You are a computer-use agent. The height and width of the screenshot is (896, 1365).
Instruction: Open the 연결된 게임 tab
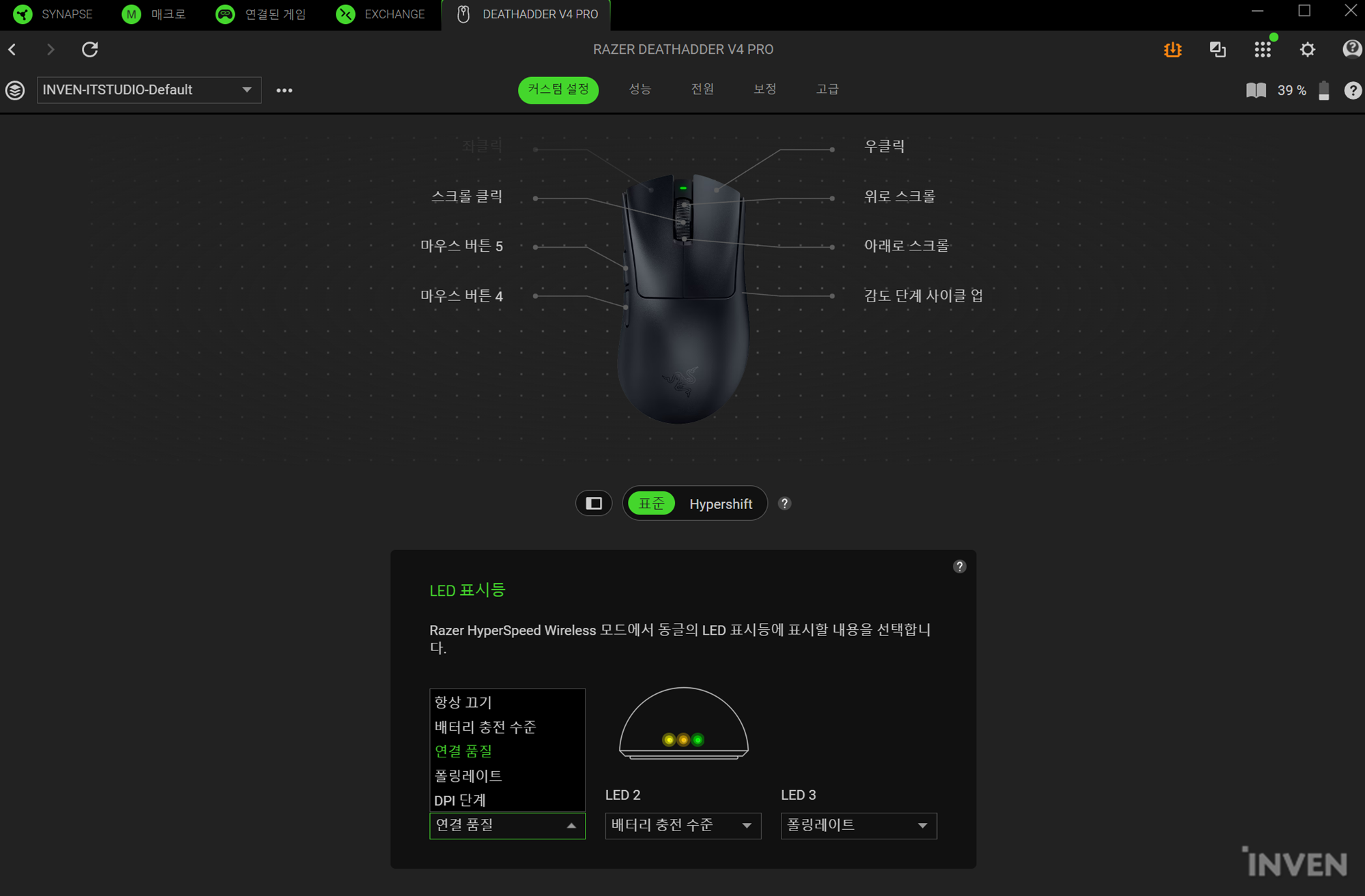[x=261, y=14]
